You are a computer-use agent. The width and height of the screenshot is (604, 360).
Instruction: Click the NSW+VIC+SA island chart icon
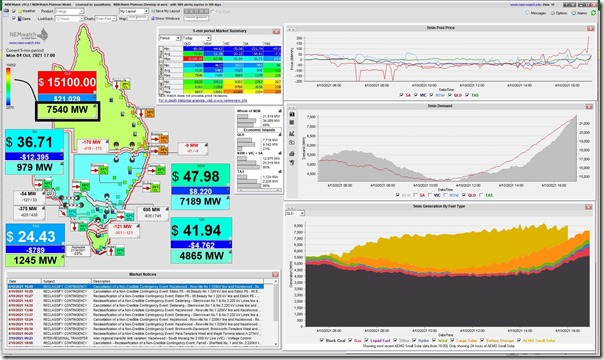point(280,153)
